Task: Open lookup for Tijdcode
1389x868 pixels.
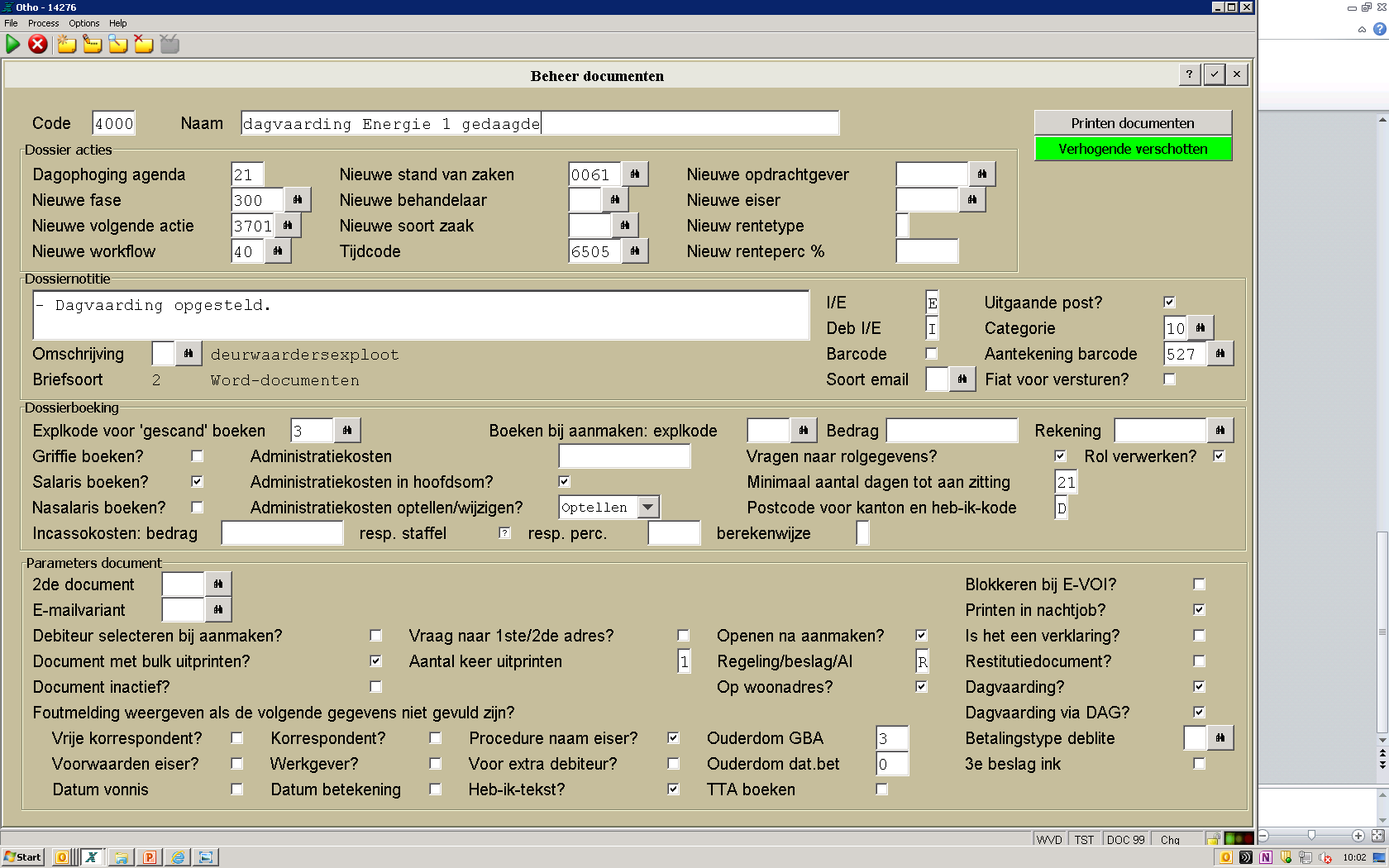Action: coord(635,251)
